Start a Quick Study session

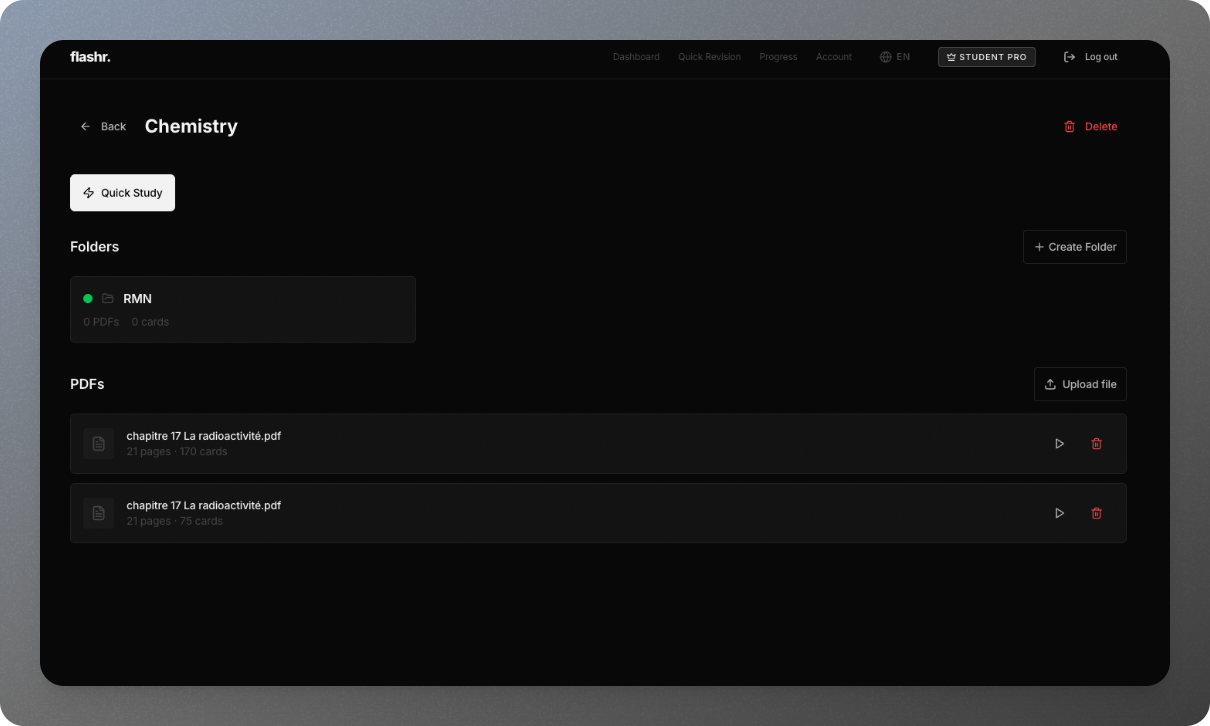click(122, 192)
